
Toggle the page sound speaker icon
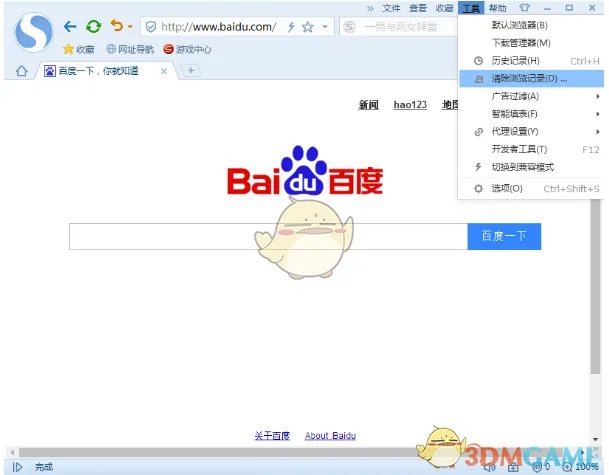[x=489, y=467]
